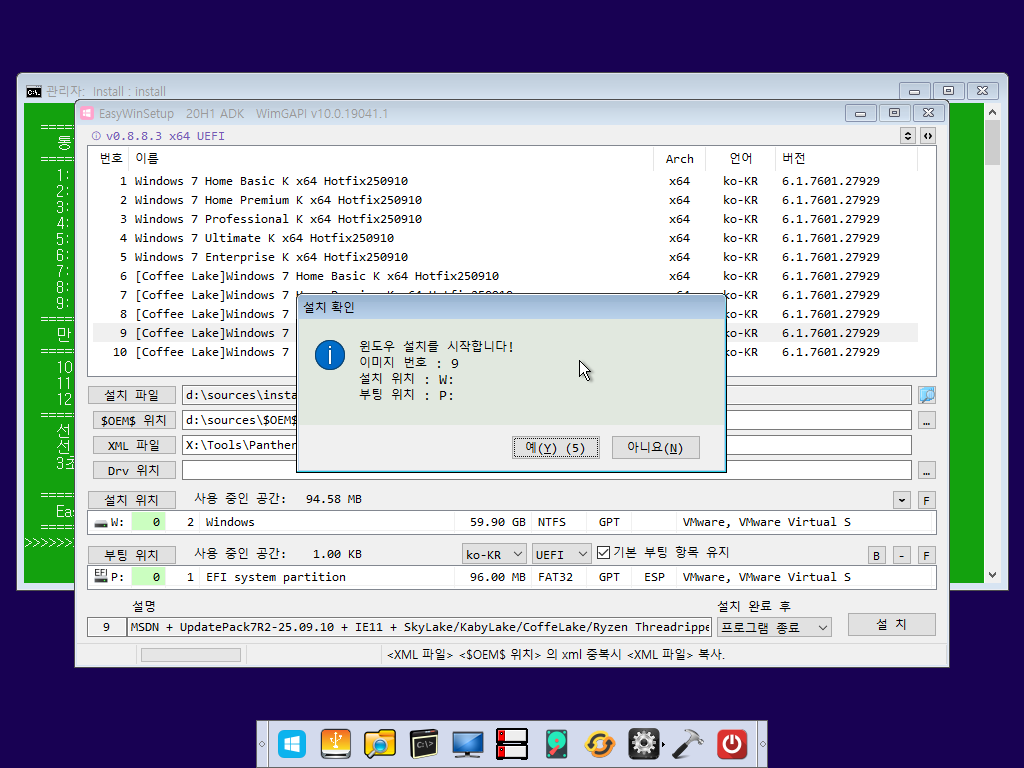Select the W: Windows partition row
1024x768 pixels.
tap(511, 522)
